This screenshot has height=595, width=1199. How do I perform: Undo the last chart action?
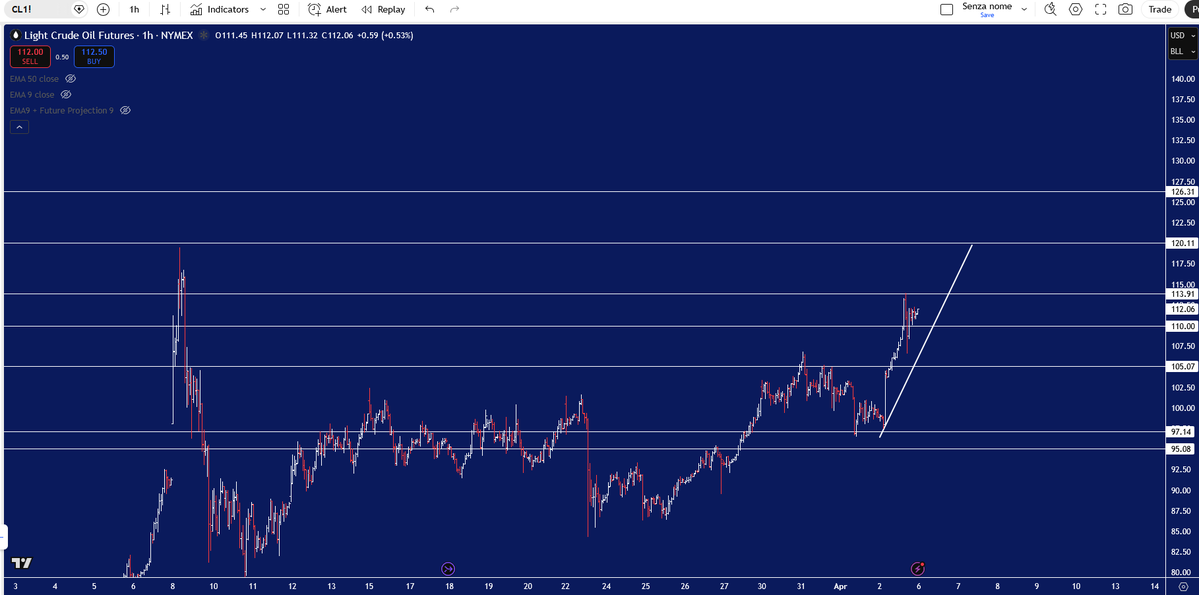428,9
